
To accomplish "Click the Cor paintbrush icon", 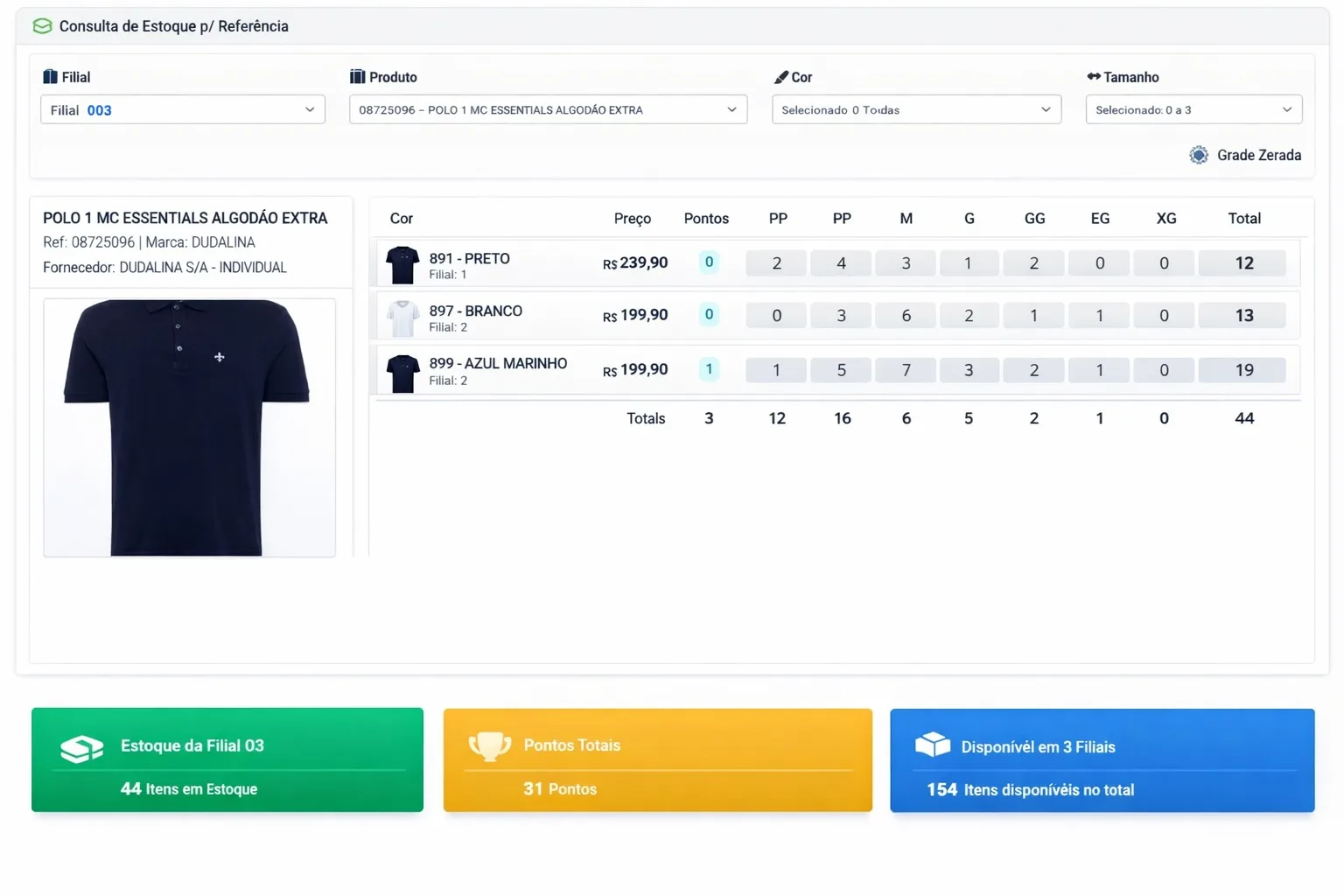I will point(781,77).
